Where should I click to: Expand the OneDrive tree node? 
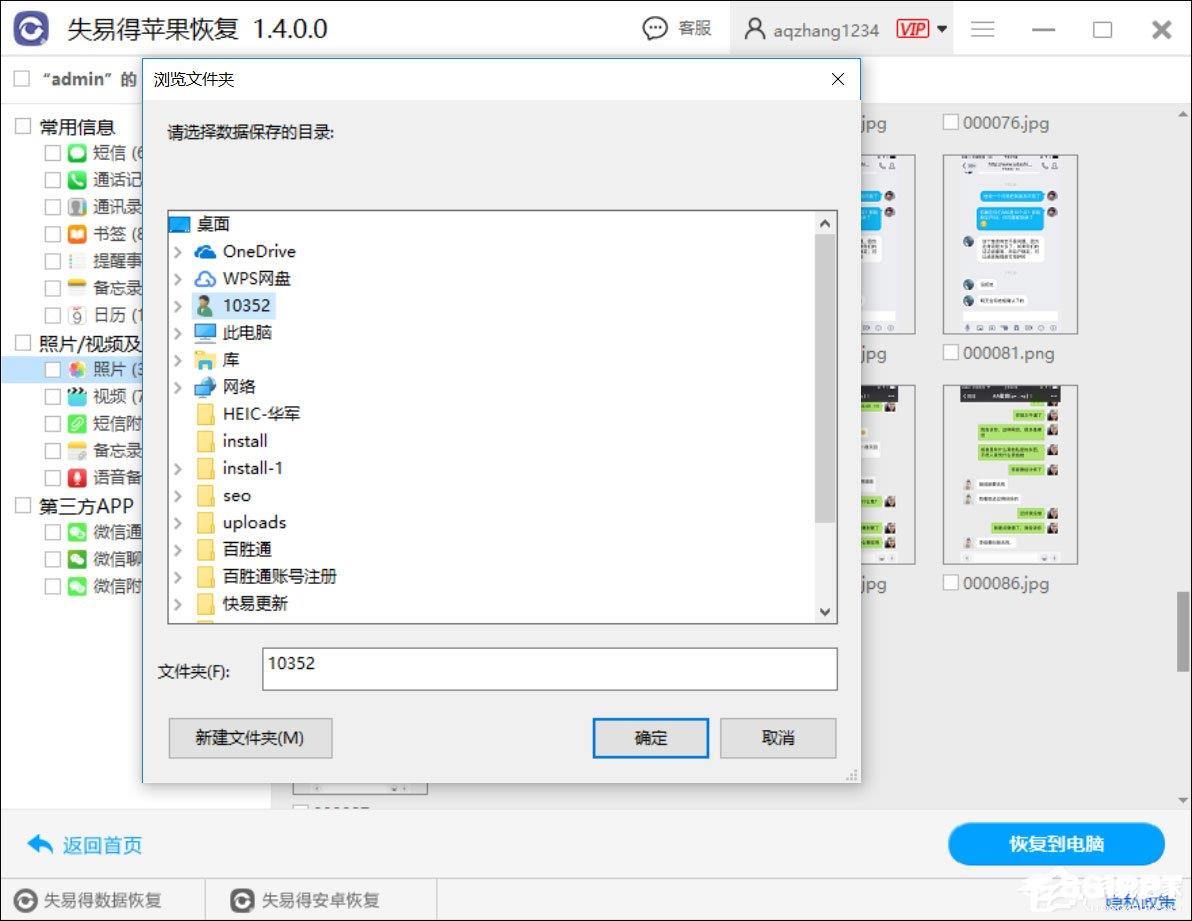click(178, 252)
